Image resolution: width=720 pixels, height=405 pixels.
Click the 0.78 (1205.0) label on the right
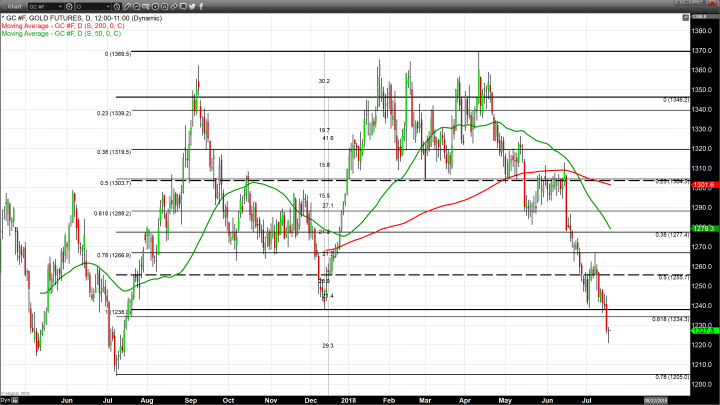pos(672,377)
